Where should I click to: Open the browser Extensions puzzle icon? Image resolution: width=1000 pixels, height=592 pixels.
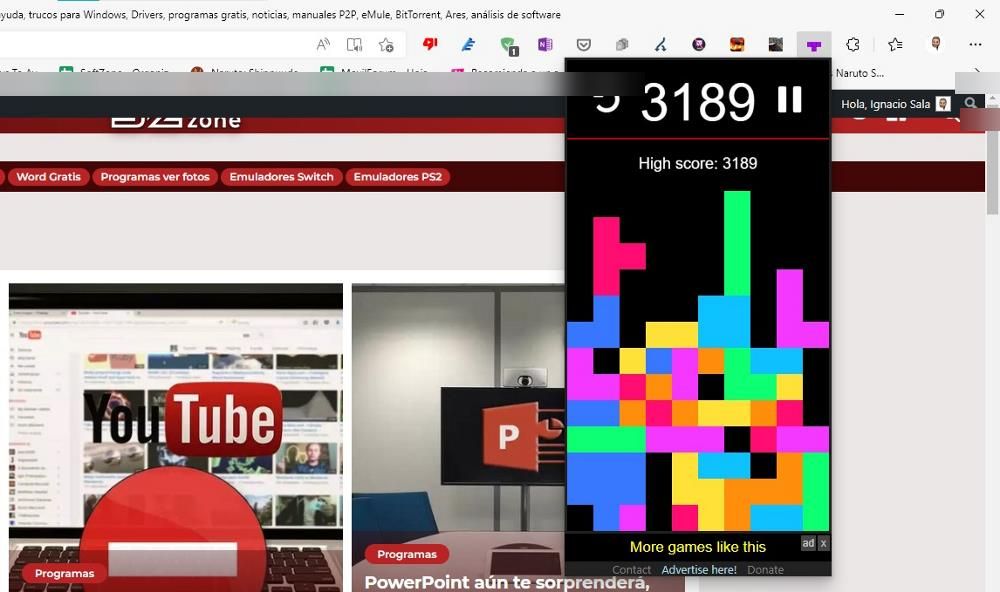(853, 45)
